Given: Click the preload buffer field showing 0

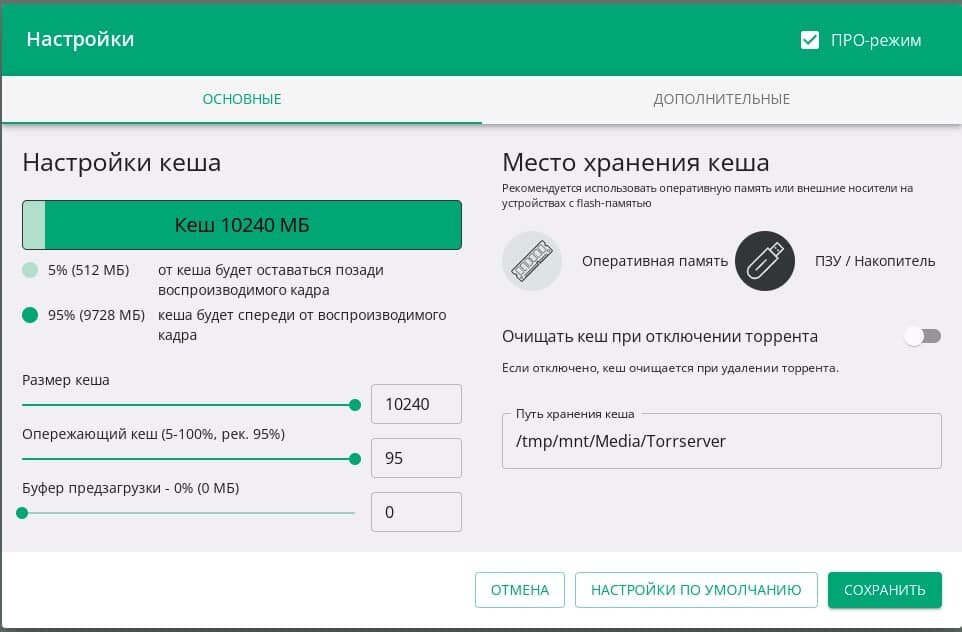Looking at the screenshot, I should pos(415,512).
